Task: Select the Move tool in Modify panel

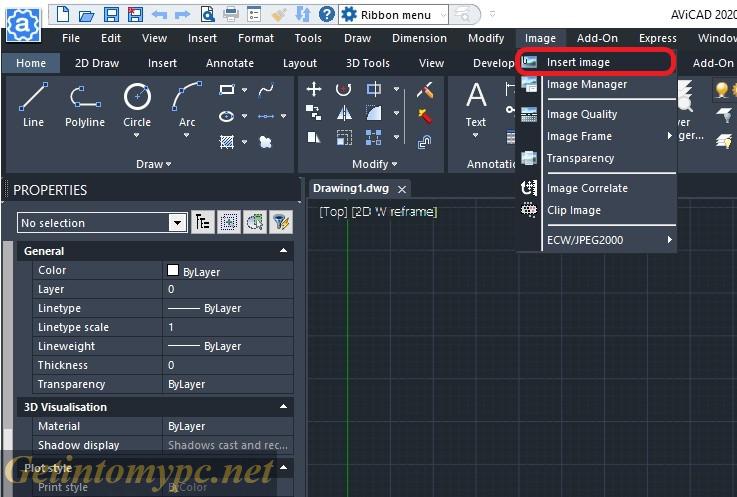Action: point(314,89)
